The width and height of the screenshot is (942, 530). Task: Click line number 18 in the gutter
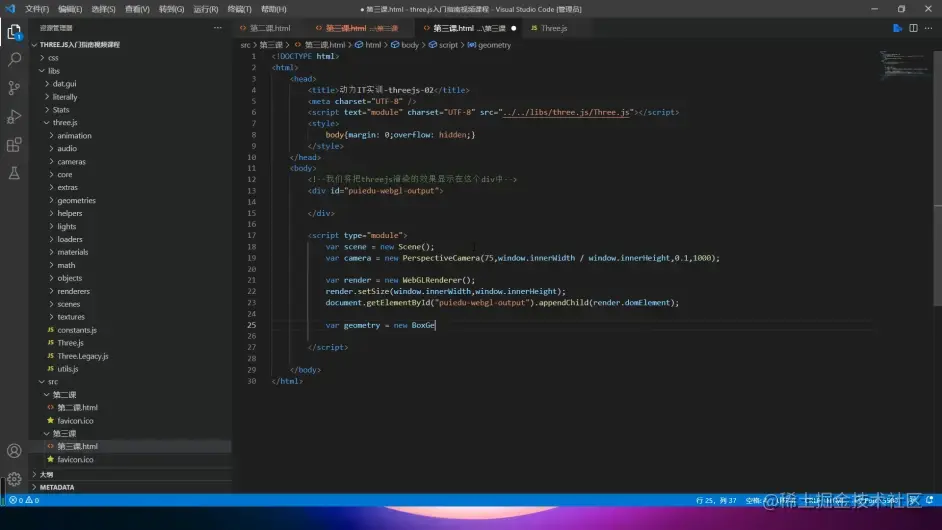click(252, 247)
